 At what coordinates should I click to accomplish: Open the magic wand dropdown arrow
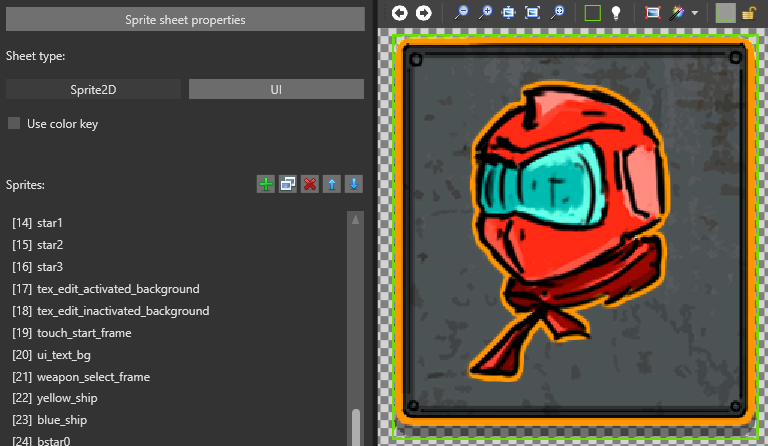pos(695,14)
